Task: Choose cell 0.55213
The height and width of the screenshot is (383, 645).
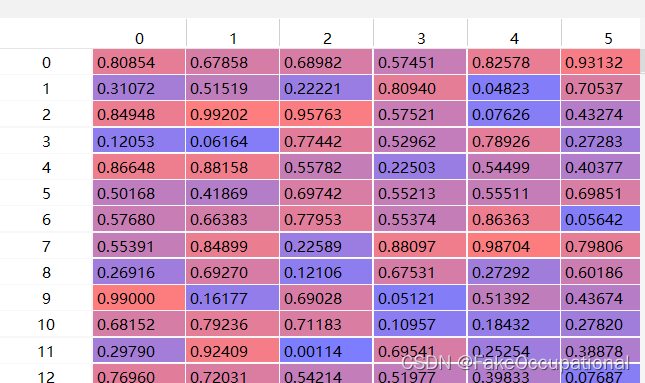Action: [x=420, y=193]
